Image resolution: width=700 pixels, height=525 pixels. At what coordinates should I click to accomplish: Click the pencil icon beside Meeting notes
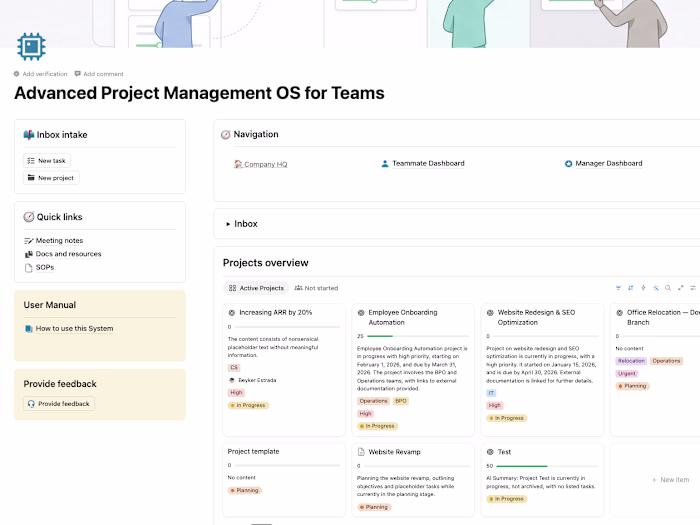point(29,241)
